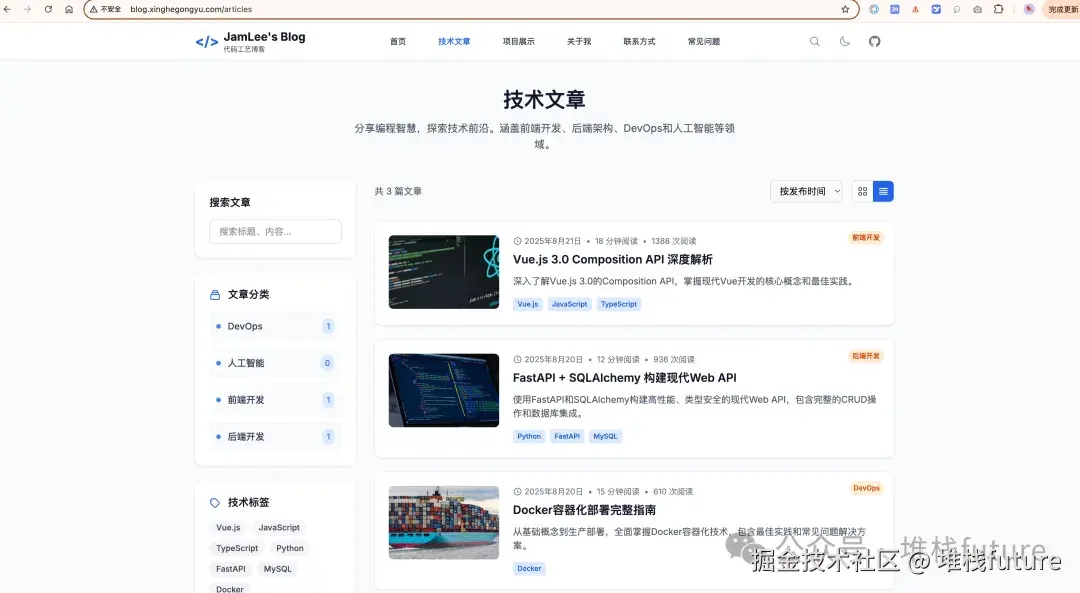Switch to list view layout
Viewport: 1080px width, 593px height.
tap(882, 190)
